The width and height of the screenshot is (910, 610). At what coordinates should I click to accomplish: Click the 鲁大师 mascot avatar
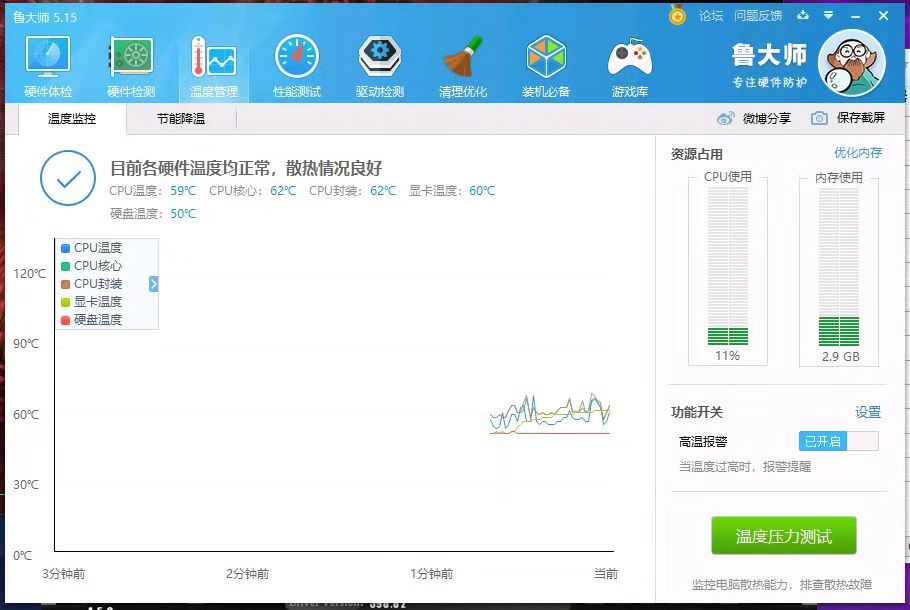pyautogui.click(x=852, y=63)
